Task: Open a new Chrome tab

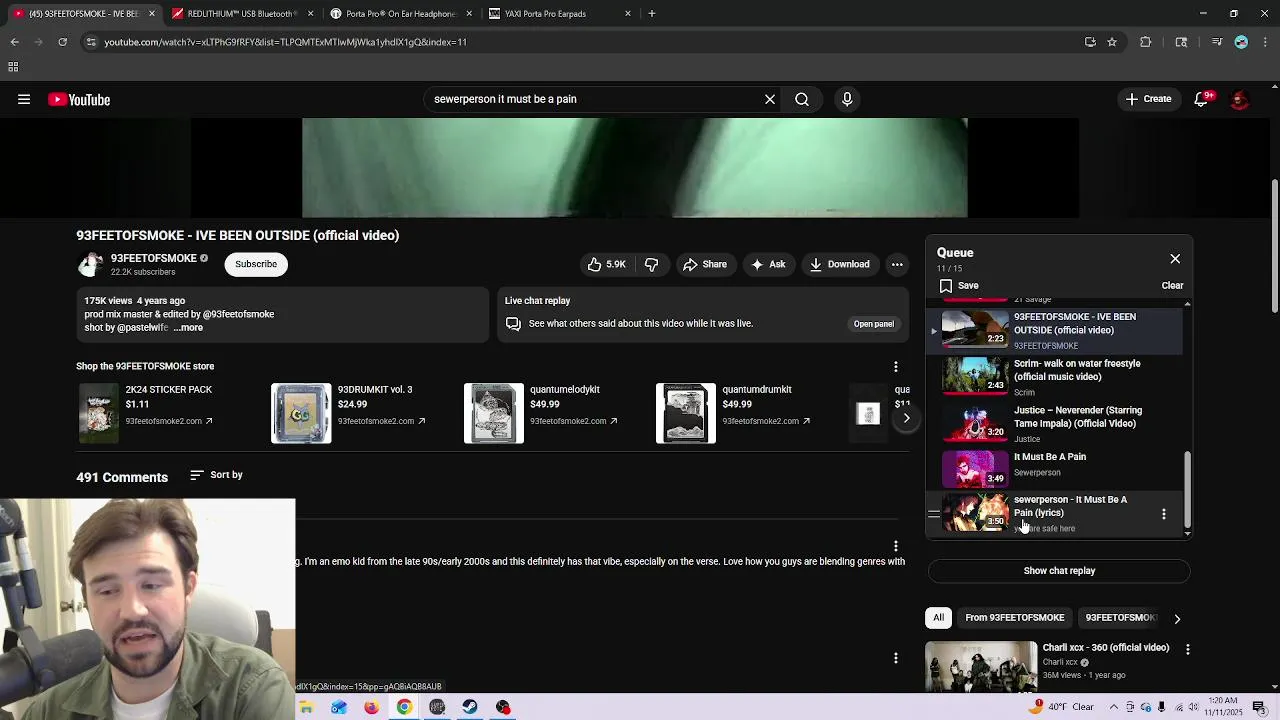Action: click(x=651, y=13)
